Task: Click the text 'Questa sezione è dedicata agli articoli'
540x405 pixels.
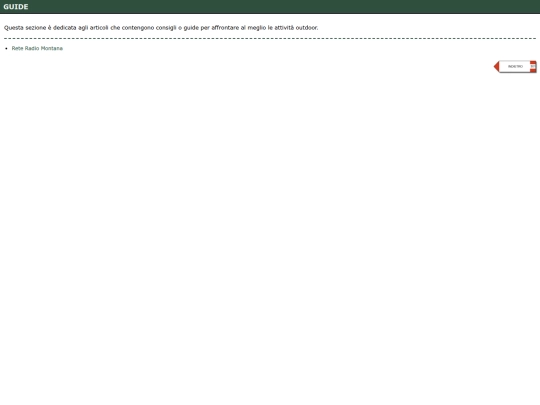Action: (x=56, y=28)
